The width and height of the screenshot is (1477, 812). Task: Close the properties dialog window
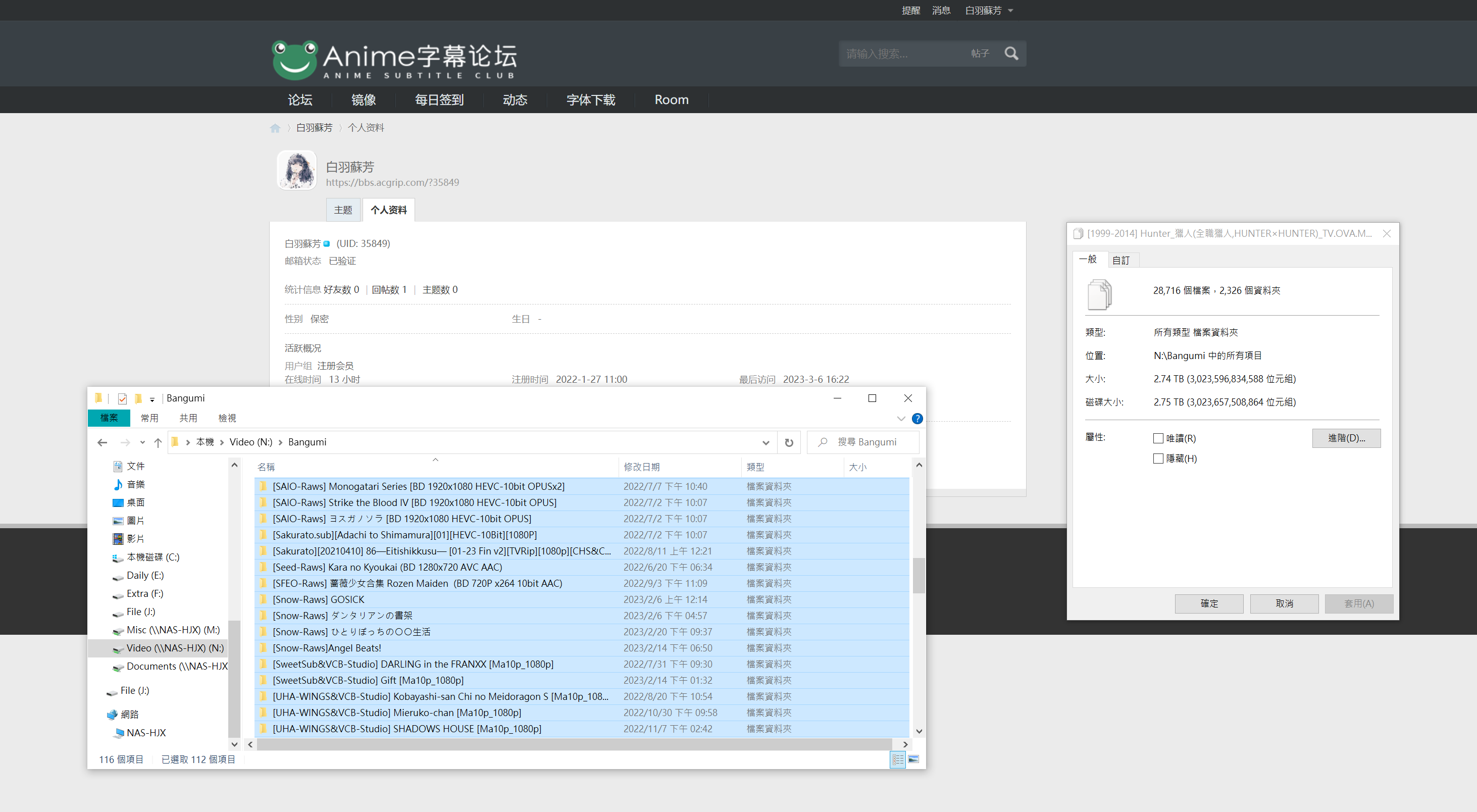(1387, 233)
